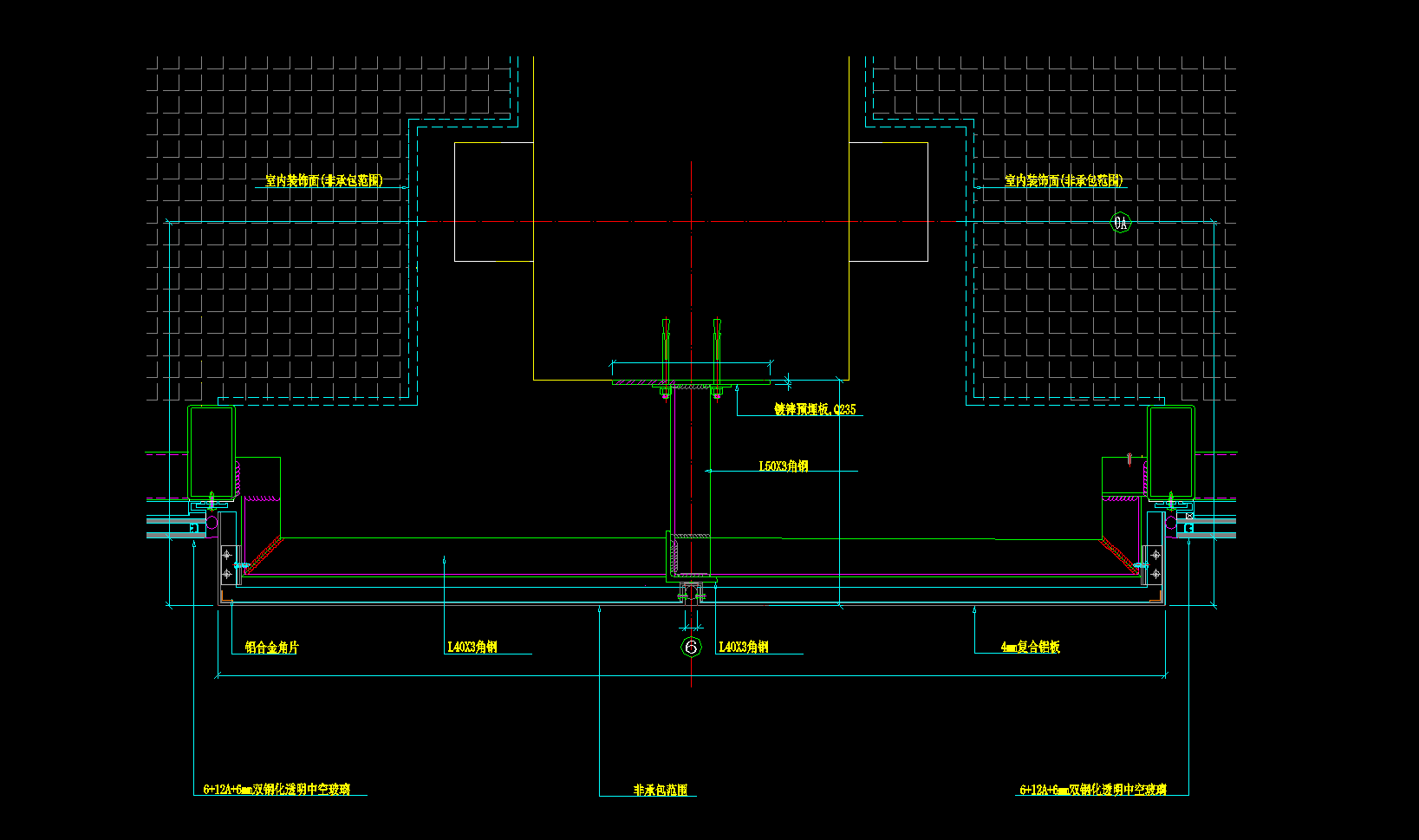The width and height of the screenshot is (1419, 840).
Task: Click the L40X3角钢 label right of marker 6
Action: (x=744, y=648)
